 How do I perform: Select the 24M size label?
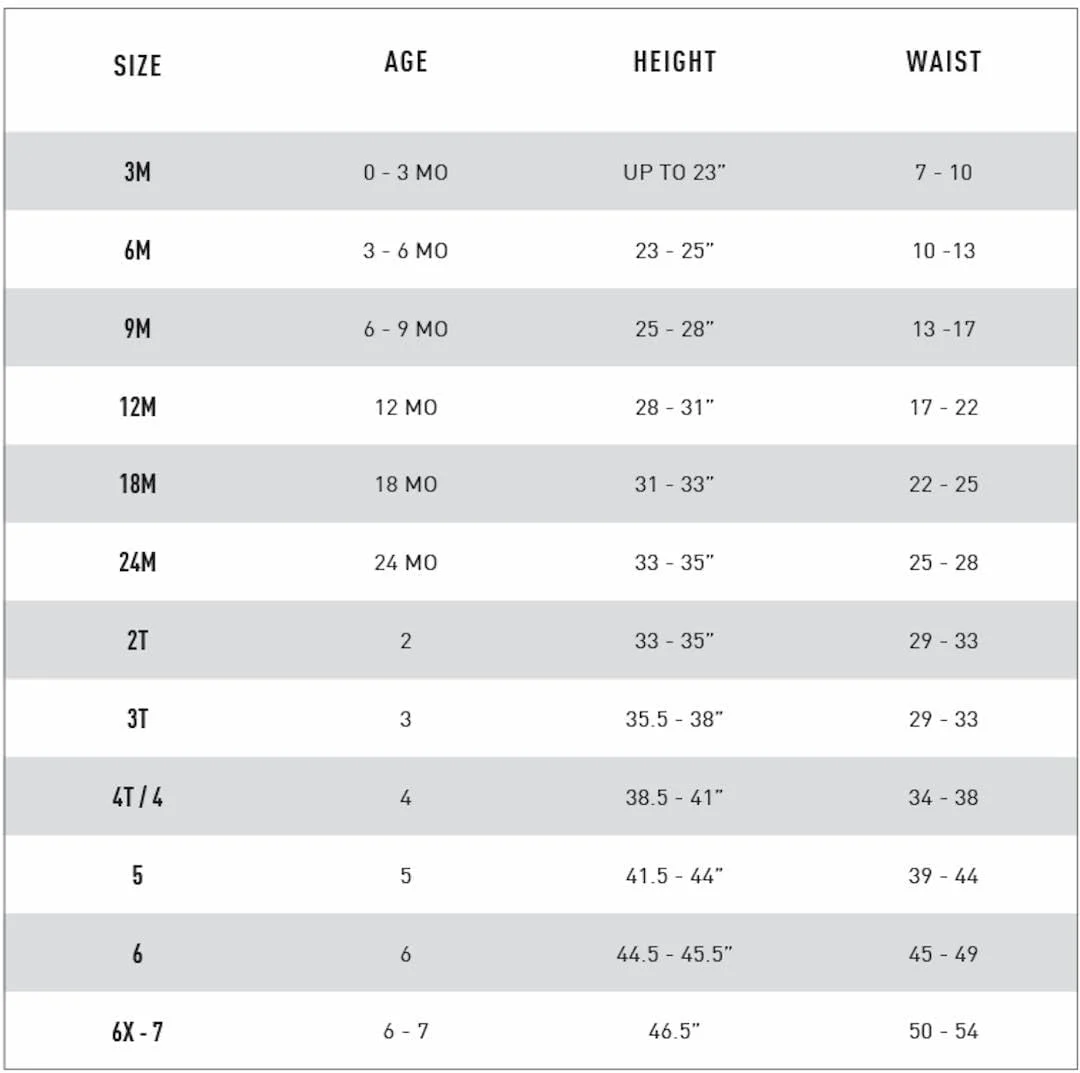pyautogui.click(x=137, y=563)
